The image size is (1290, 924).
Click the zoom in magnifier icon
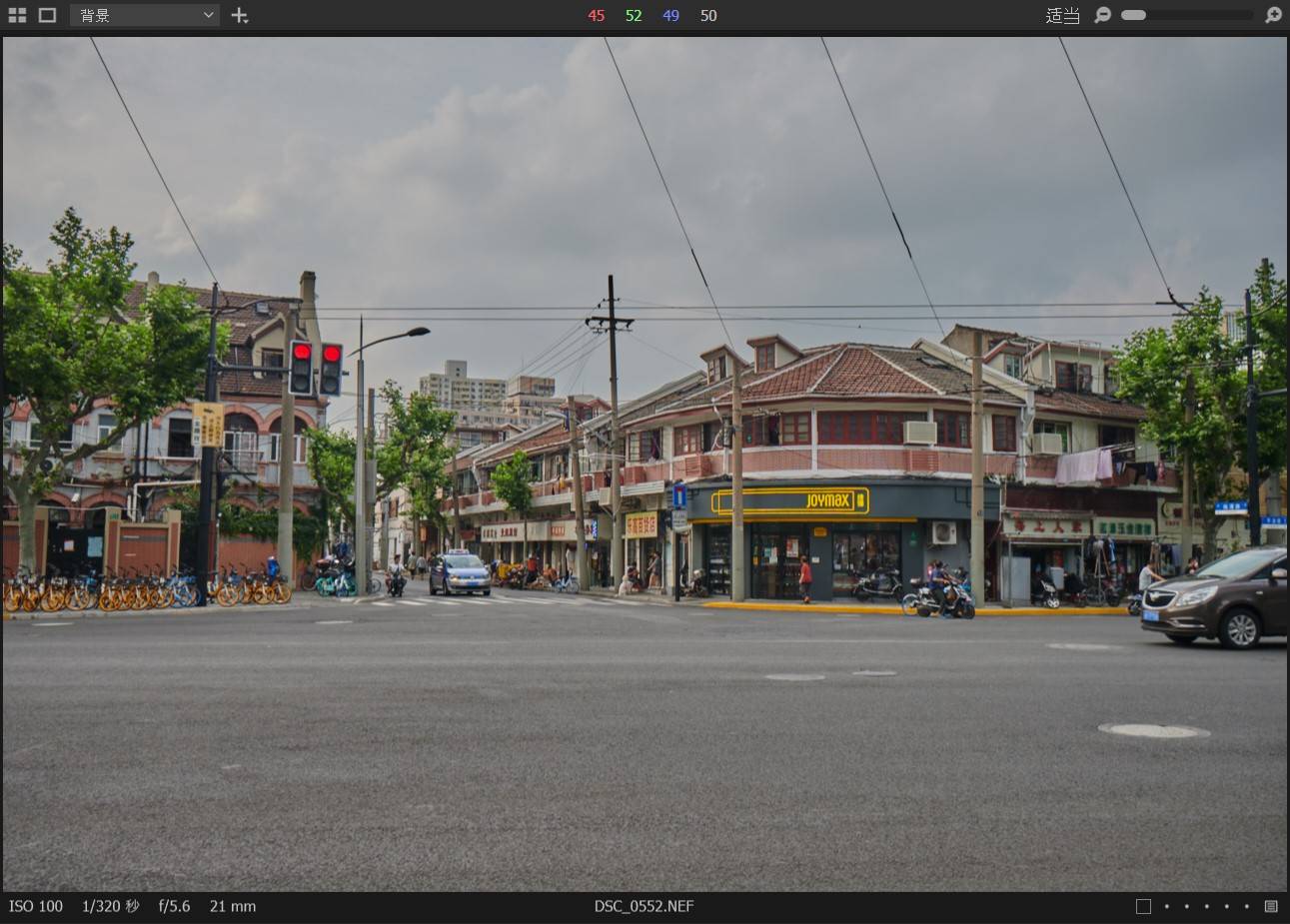1273,15
